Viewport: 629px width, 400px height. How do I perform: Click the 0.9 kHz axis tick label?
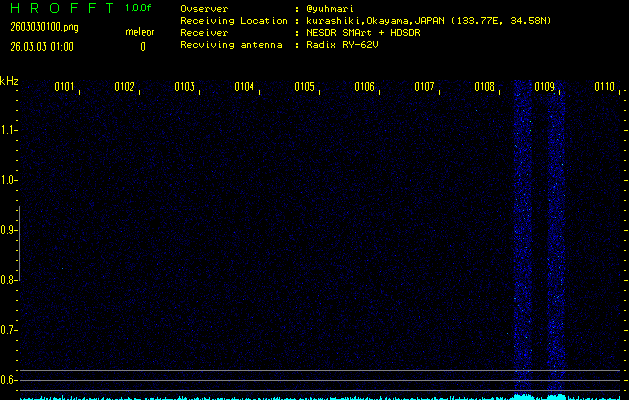coord(8,230)
